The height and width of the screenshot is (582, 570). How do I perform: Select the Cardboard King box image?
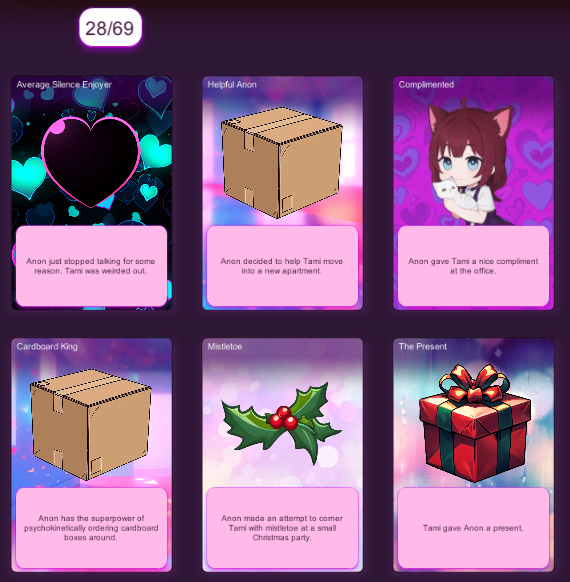[x=91, y=425]
